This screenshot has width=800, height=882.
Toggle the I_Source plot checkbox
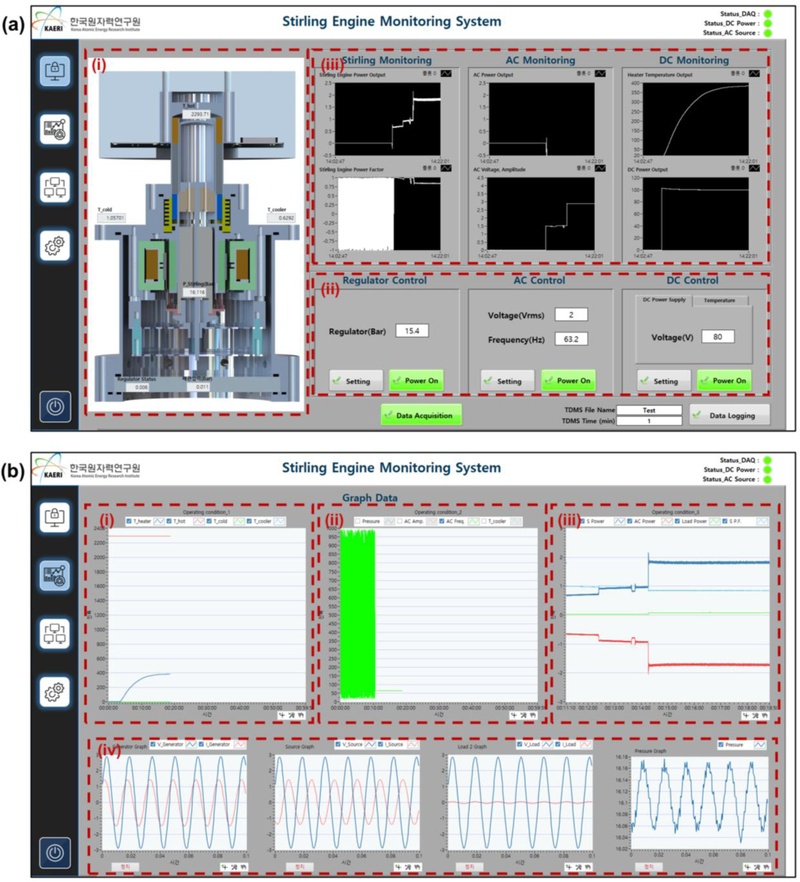pos(381,744)
